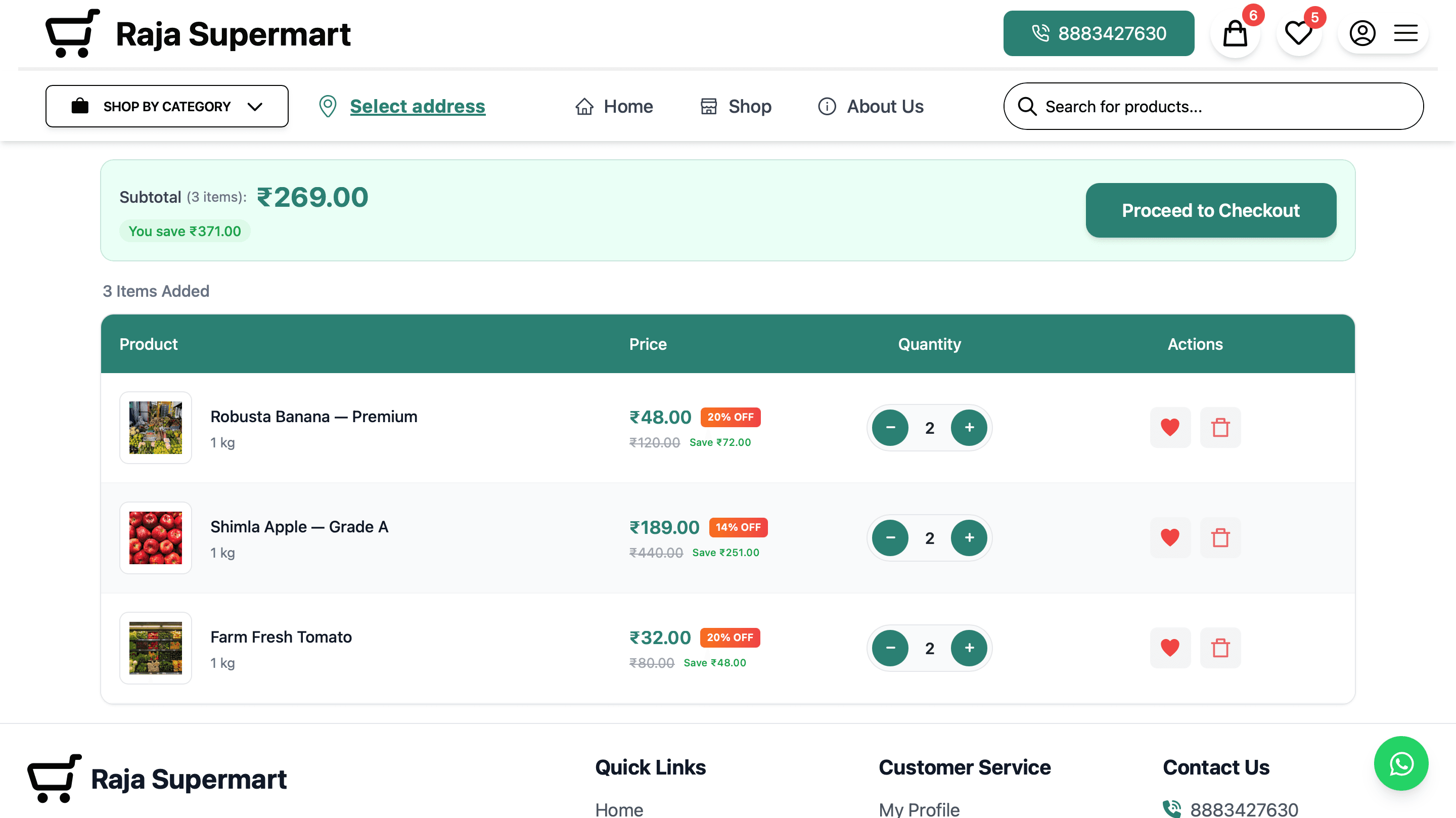The height and width of the screenshot is (818, 1456).
Task: Click the struck-through ₹80.00 original price
Action: pos(652,663)
